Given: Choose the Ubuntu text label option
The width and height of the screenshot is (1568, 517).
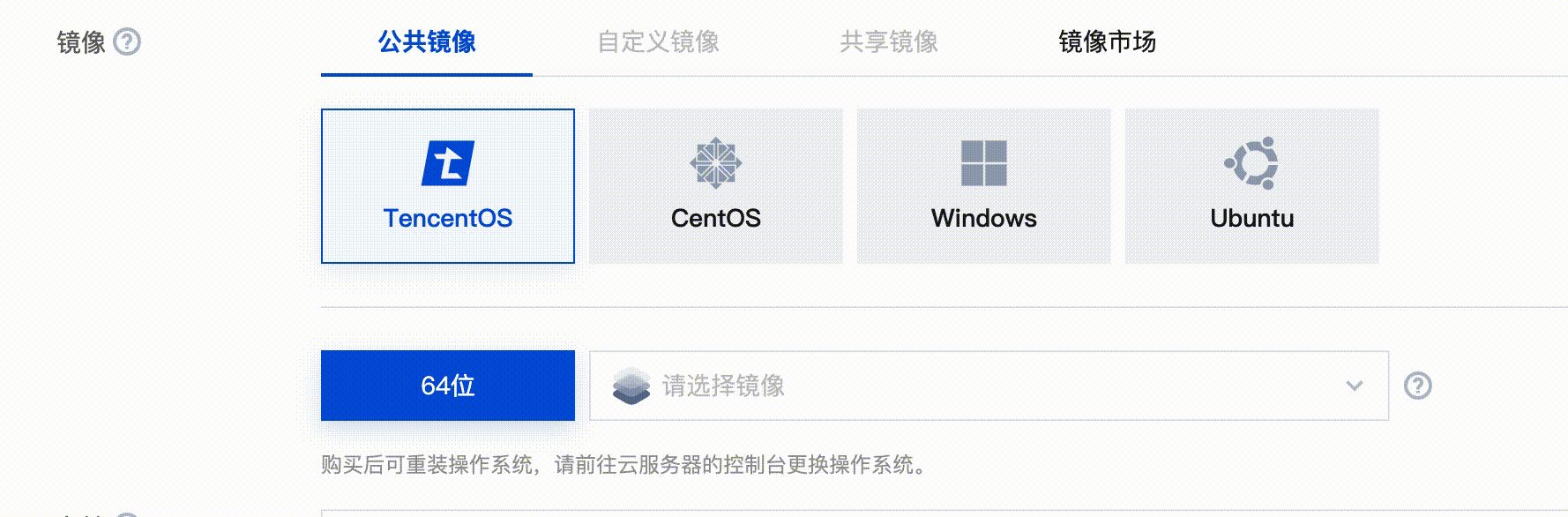Looking at the screenshot, I should pyautogui.click(x=1252, y=218).
